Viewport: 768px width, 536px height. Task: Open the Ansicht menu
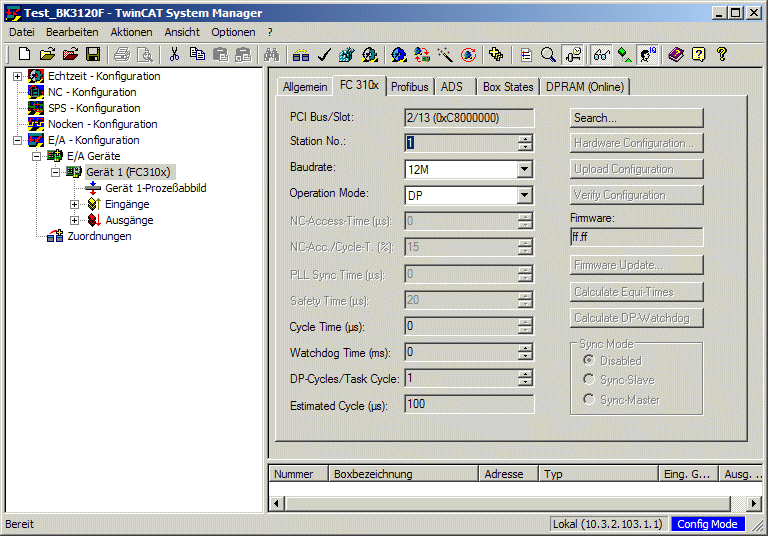[182, 32]
